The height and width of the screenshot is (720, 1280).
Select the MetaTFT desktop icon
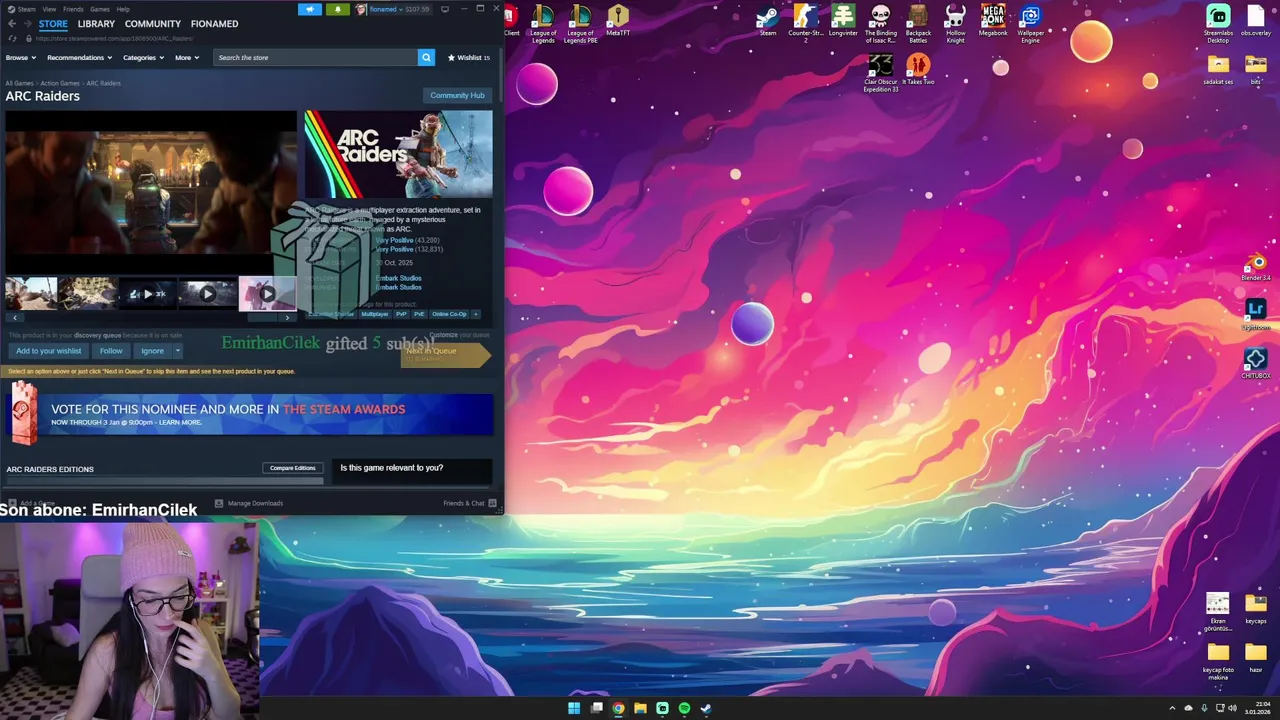pos(618,20)
